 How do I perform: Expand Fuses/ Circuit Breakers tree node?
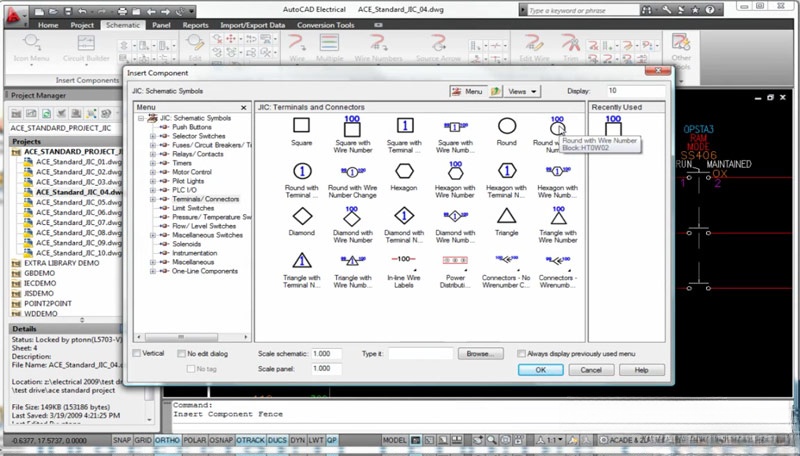click(x=153, y=145)
